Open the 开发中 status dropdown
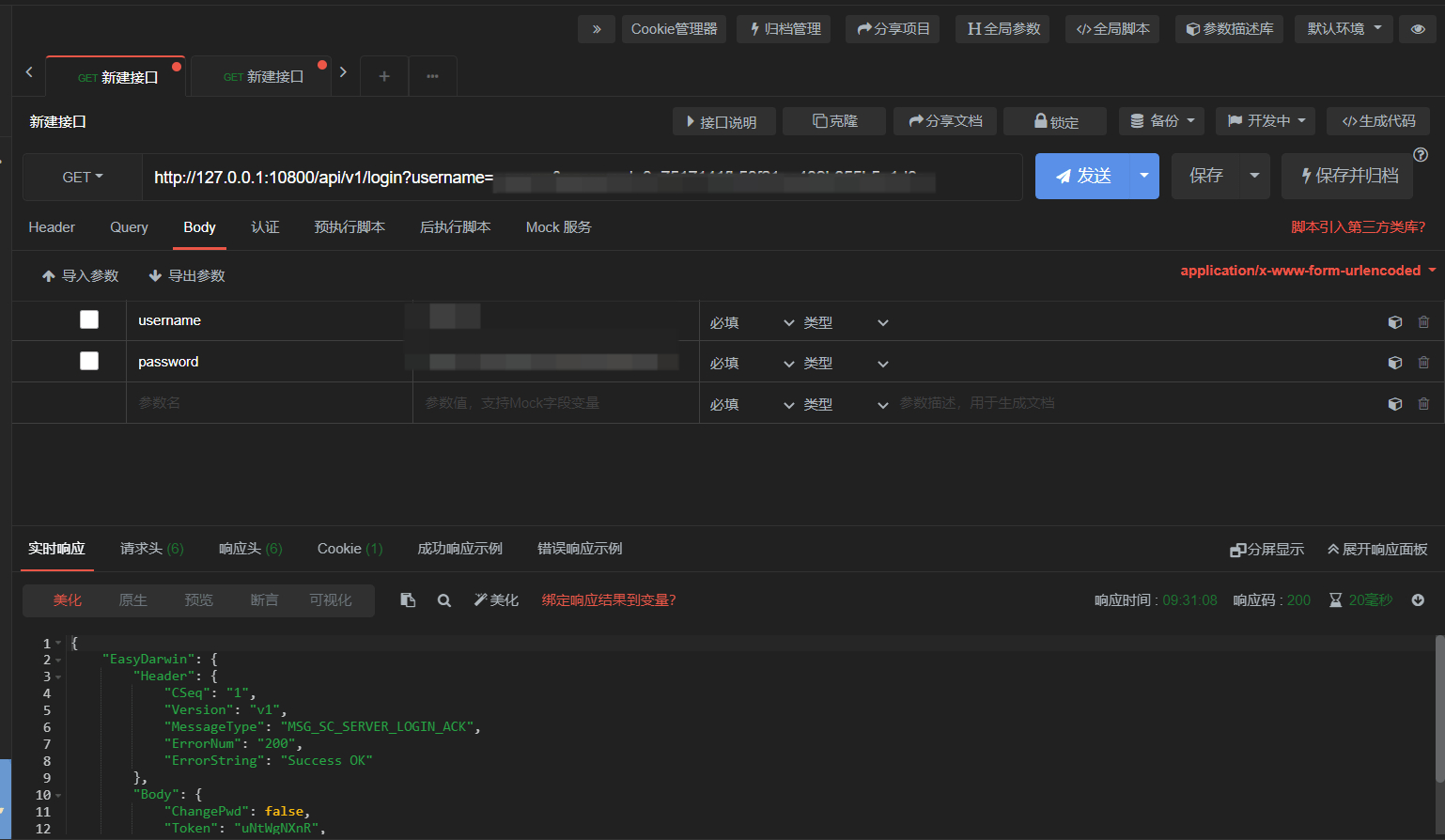Viewport: 1445px width, 840px height. click(x=1266, y=121)
